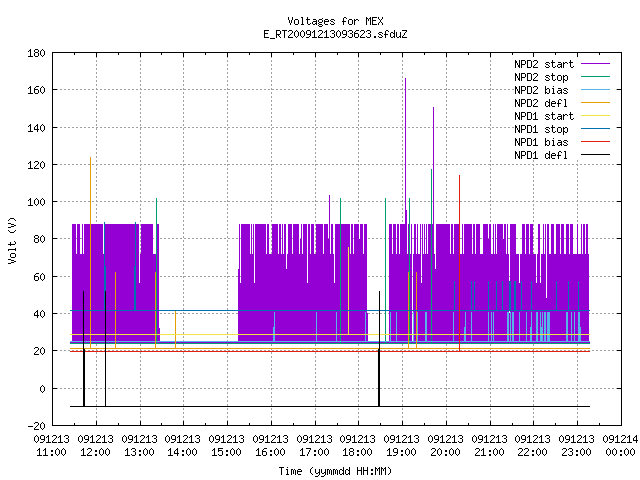Screen dimensions: 640x480
Task: Click the purple NPD2 start legend line
Action: (x=595, y=64)
